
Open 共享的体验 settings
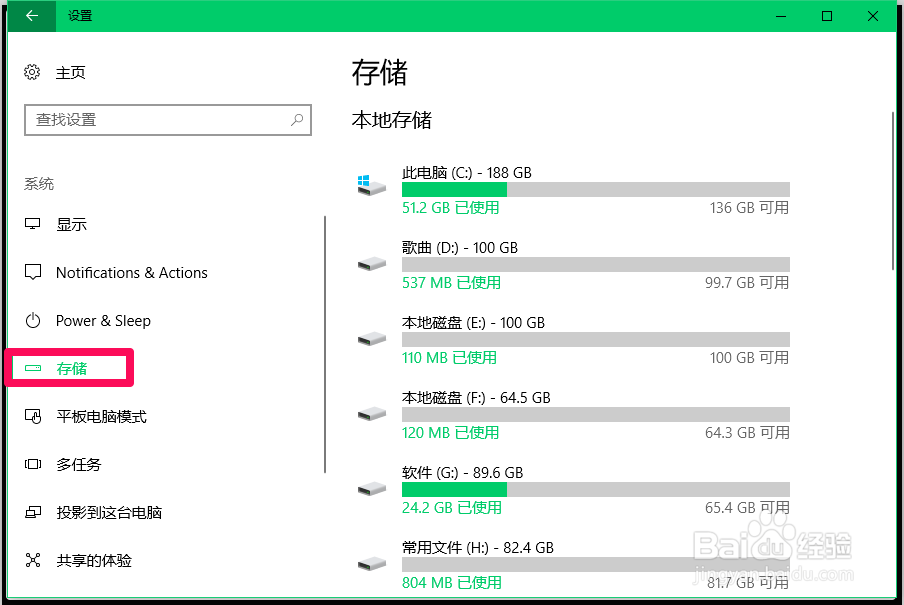94,560
